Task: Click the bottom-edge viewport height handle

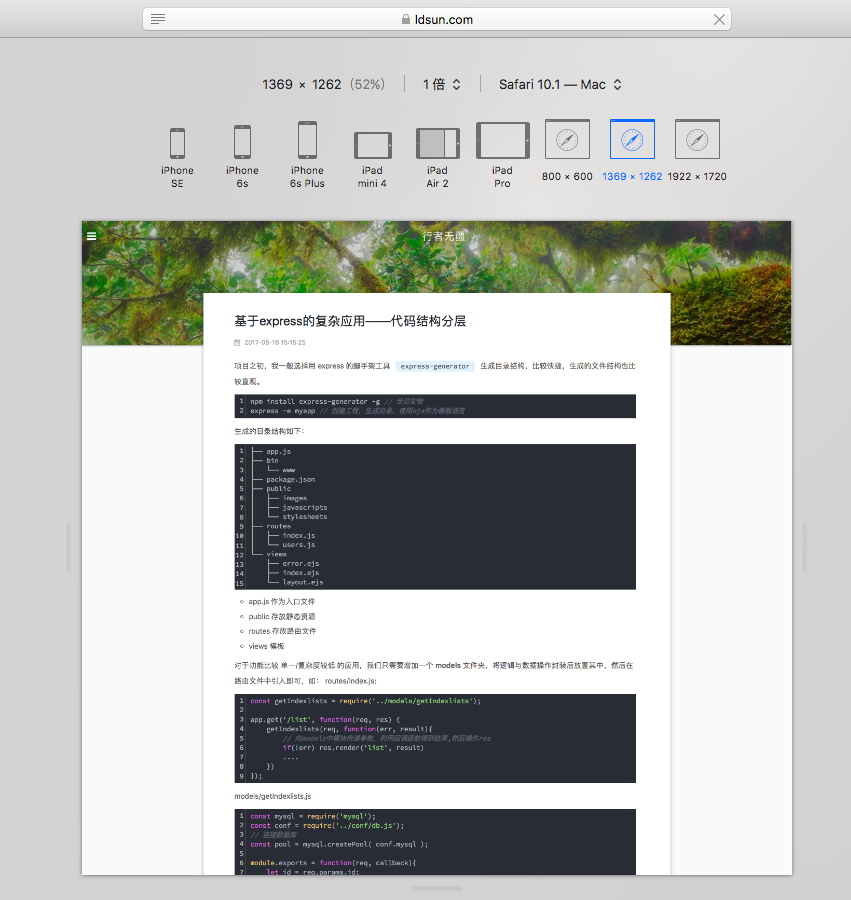Action: tap(437, 888)
